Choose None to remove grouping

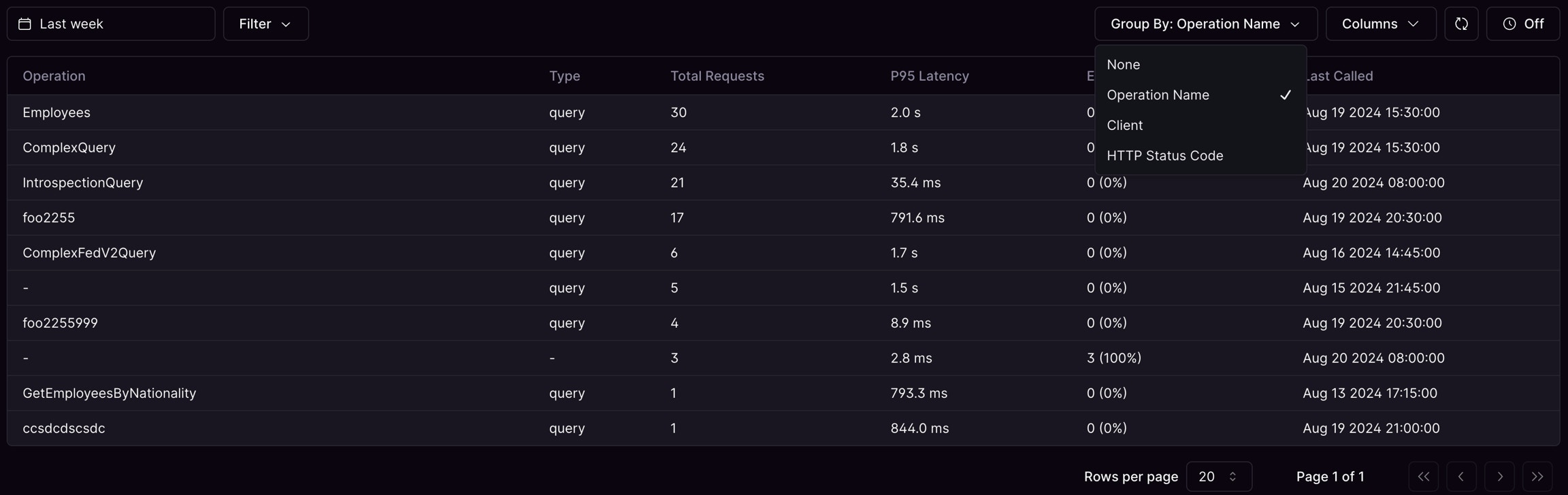(x=1123, y=64)
